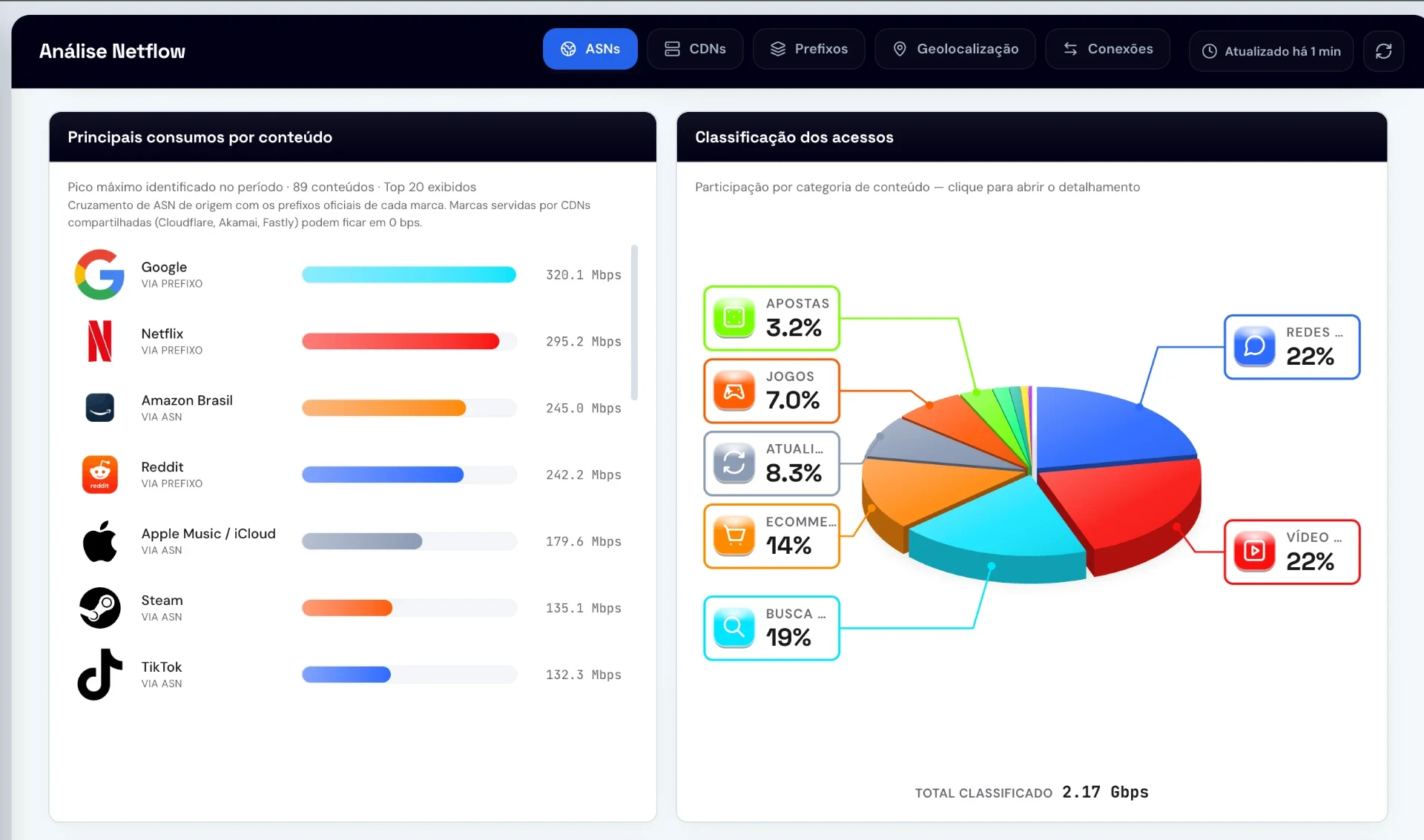Open the Prefixos tab

click(x=808, y=49)
